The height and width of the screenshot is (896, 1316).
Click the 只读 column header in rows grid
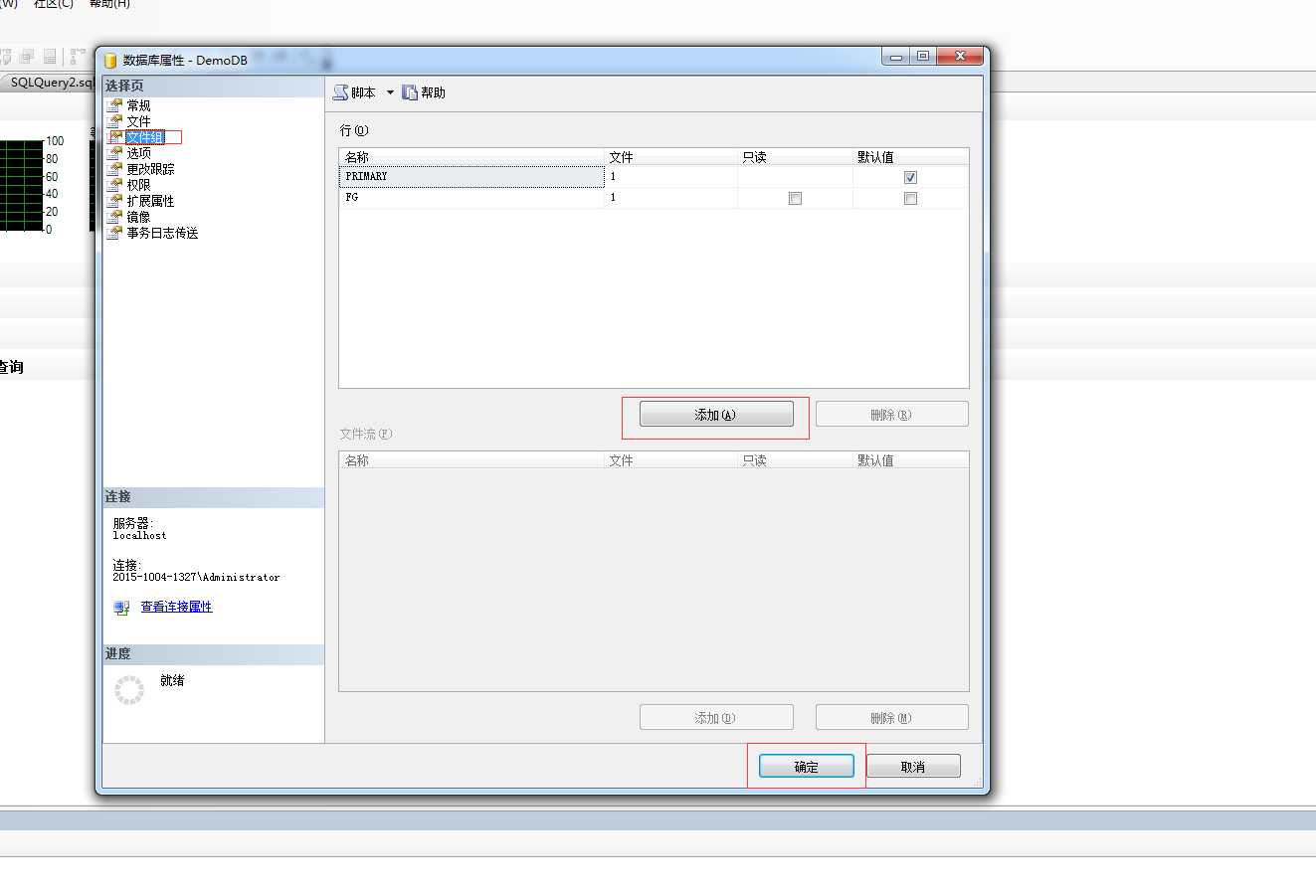(795, 157)
